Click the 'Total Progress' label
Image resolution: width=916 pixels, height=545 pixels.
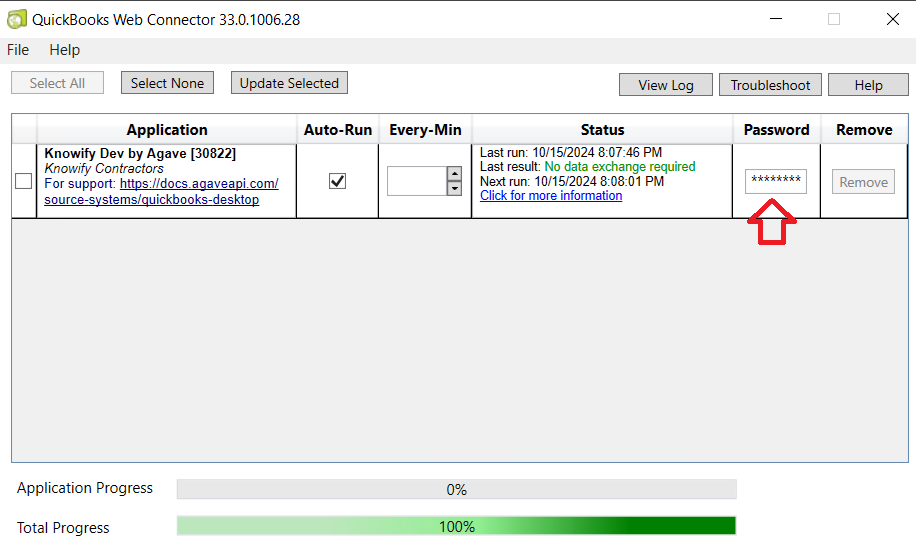[63, 527]
